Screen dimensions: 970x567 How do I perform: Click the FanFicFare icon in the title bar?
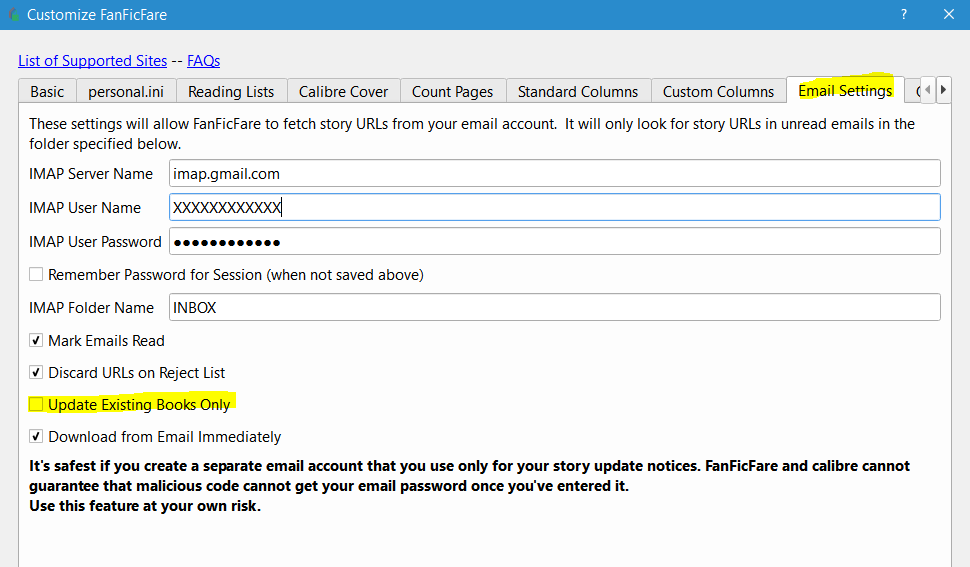click(13, 15)
